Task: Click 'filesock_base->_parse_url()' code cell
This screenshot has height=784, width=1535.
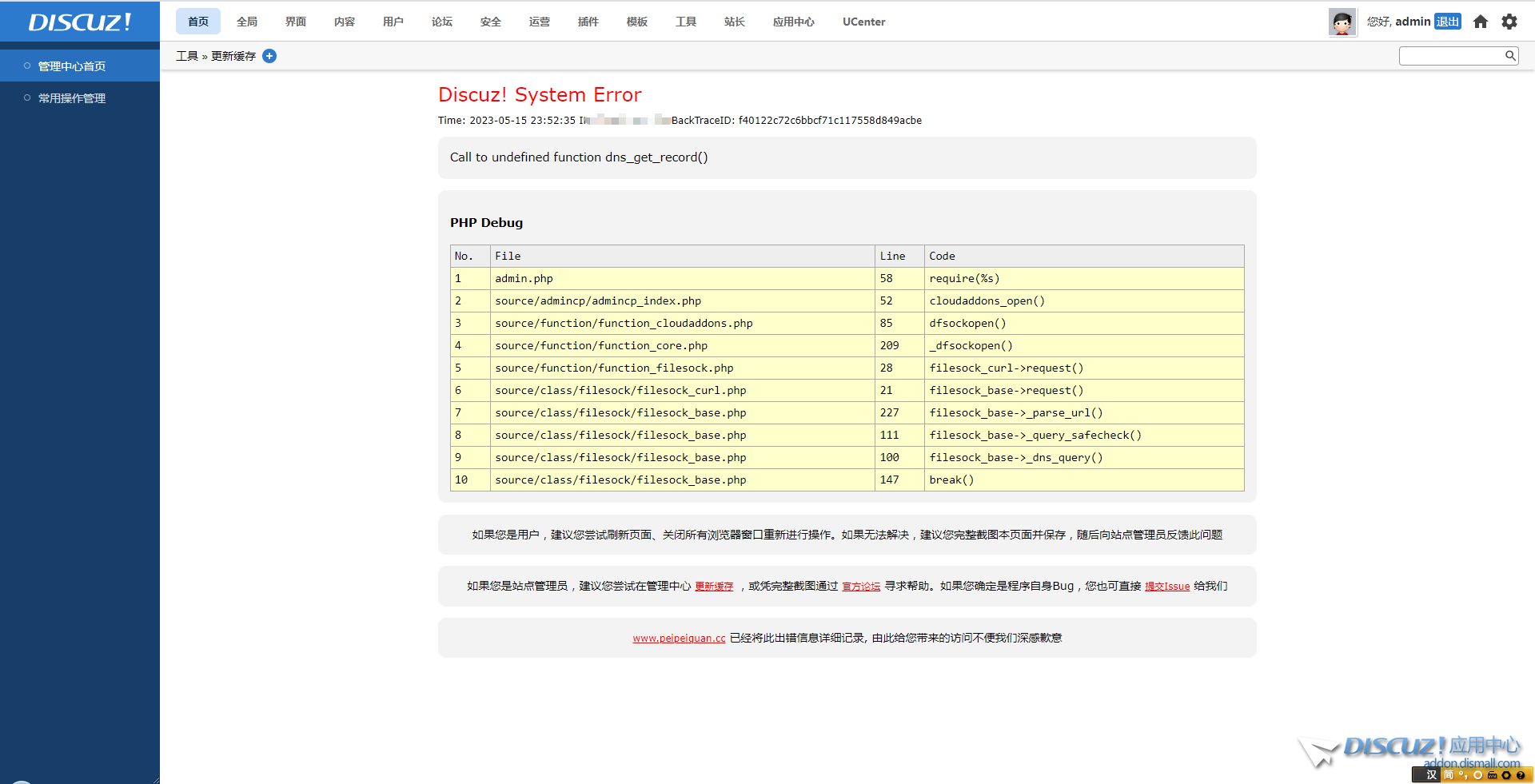Action: (x=1084, y=412)
